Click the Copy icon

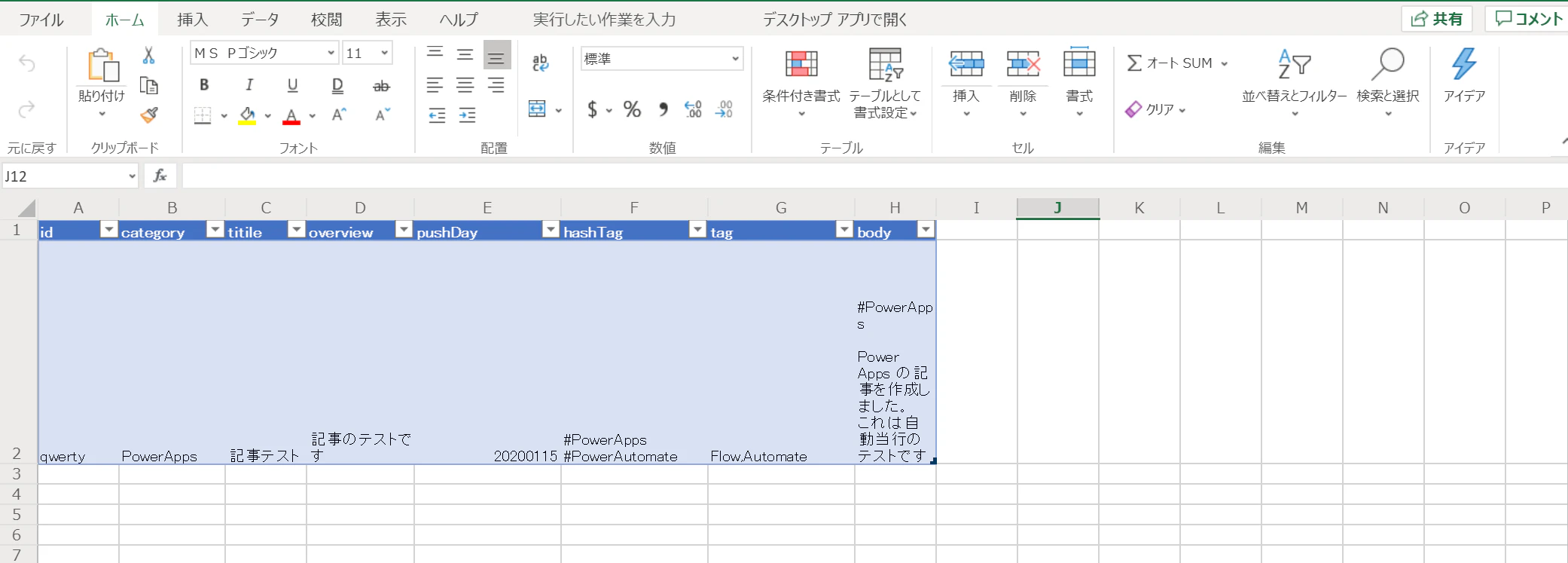point(149,86)
